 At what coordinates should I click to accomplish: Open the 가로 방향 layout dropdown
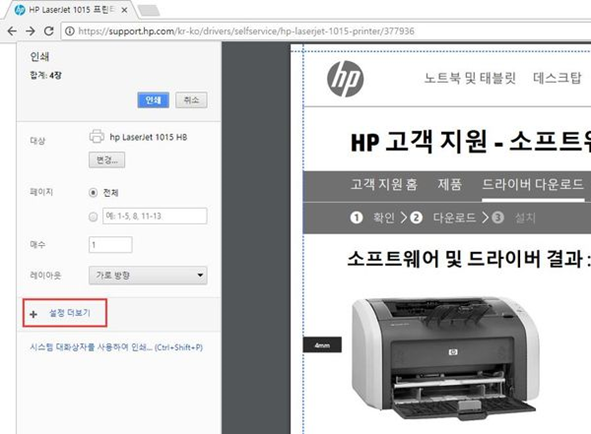(x=148, y=275)
